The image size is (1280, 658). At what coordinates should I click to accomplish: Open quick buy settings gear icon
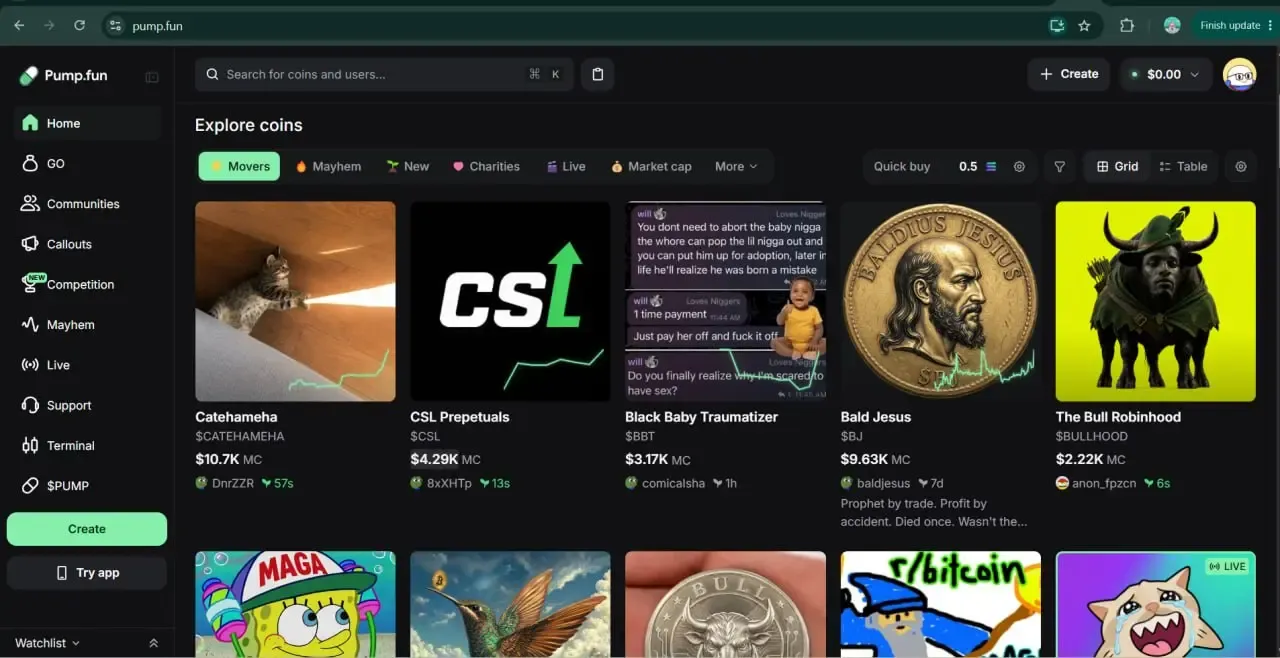click(1019, 167)
